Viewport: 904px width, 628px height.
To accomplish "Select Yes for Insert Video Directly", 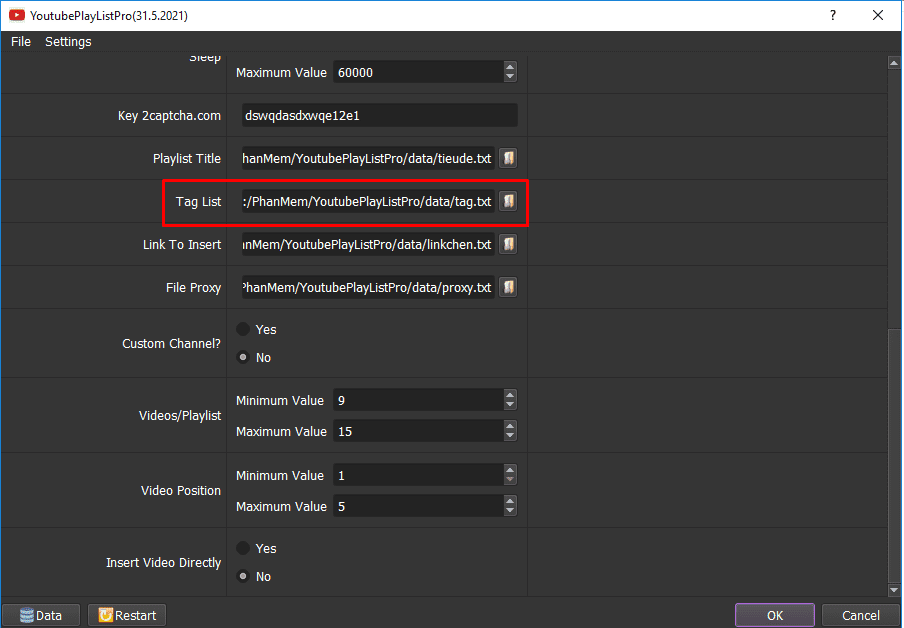I will click(x=243, y=548).
